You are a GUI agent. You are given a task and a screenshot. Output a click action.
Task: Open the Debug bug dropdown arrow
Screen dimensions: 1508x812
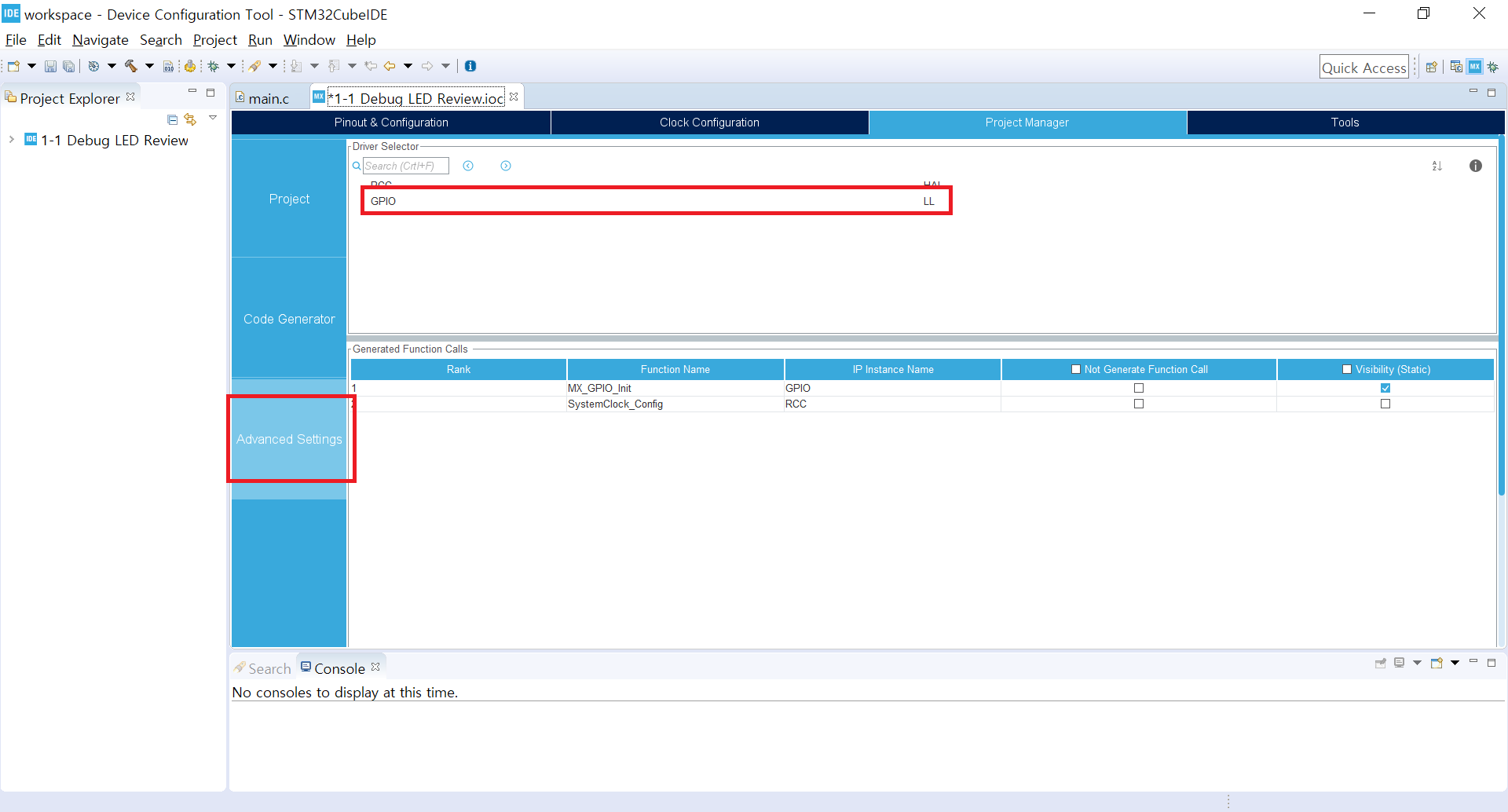click(232, 67)
